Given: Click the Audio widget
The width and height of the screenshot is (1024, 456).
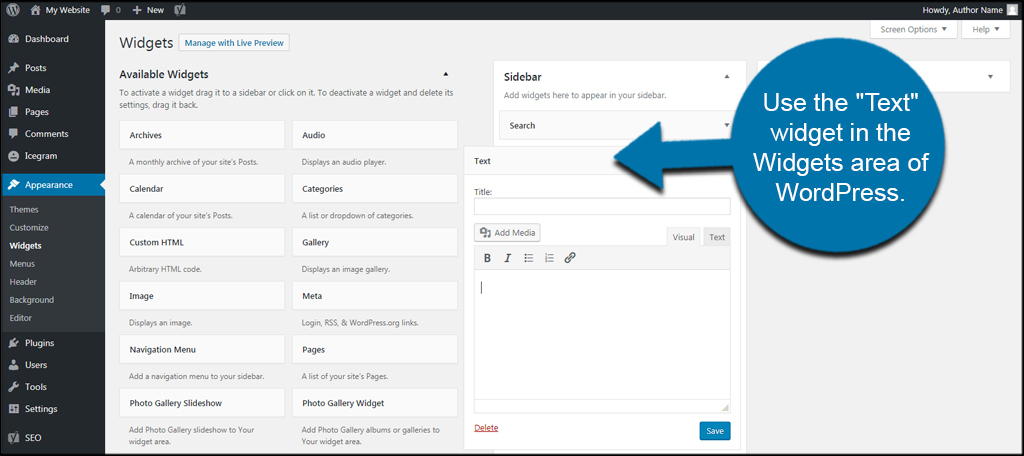Looking at the screenshot, I should [375, 135].
